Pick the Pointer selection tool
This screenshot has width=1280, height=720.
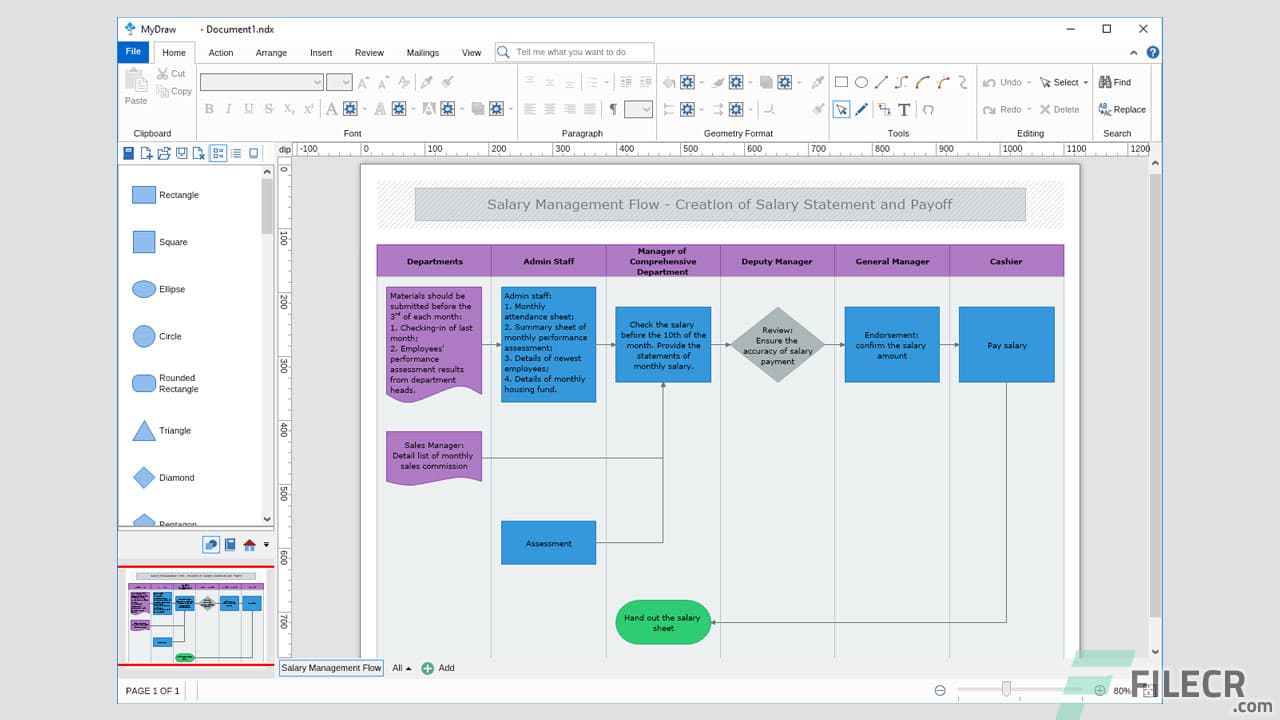(x=841, y=110)
